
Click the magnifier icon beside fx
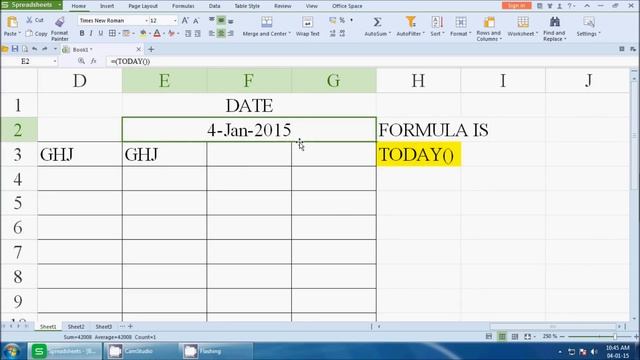[x=81, y=61]
